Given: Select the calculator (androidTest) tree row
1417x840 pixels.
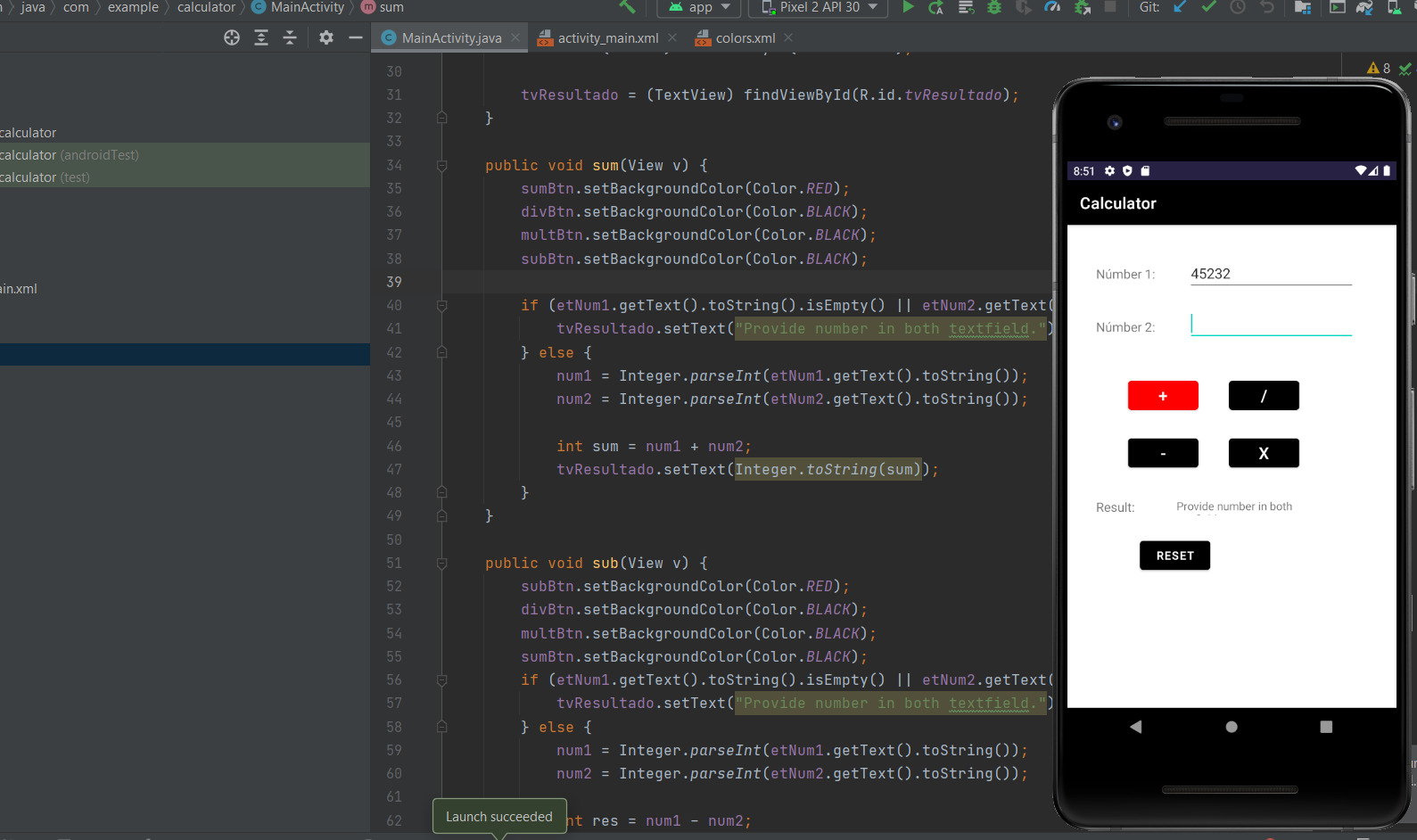Looking at the screenshot, I should coord(185,154).
